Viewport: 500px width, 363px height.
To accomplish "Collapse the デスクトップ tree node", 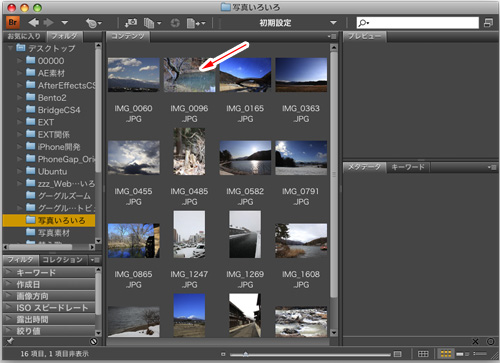I will (x=10, y=48).
